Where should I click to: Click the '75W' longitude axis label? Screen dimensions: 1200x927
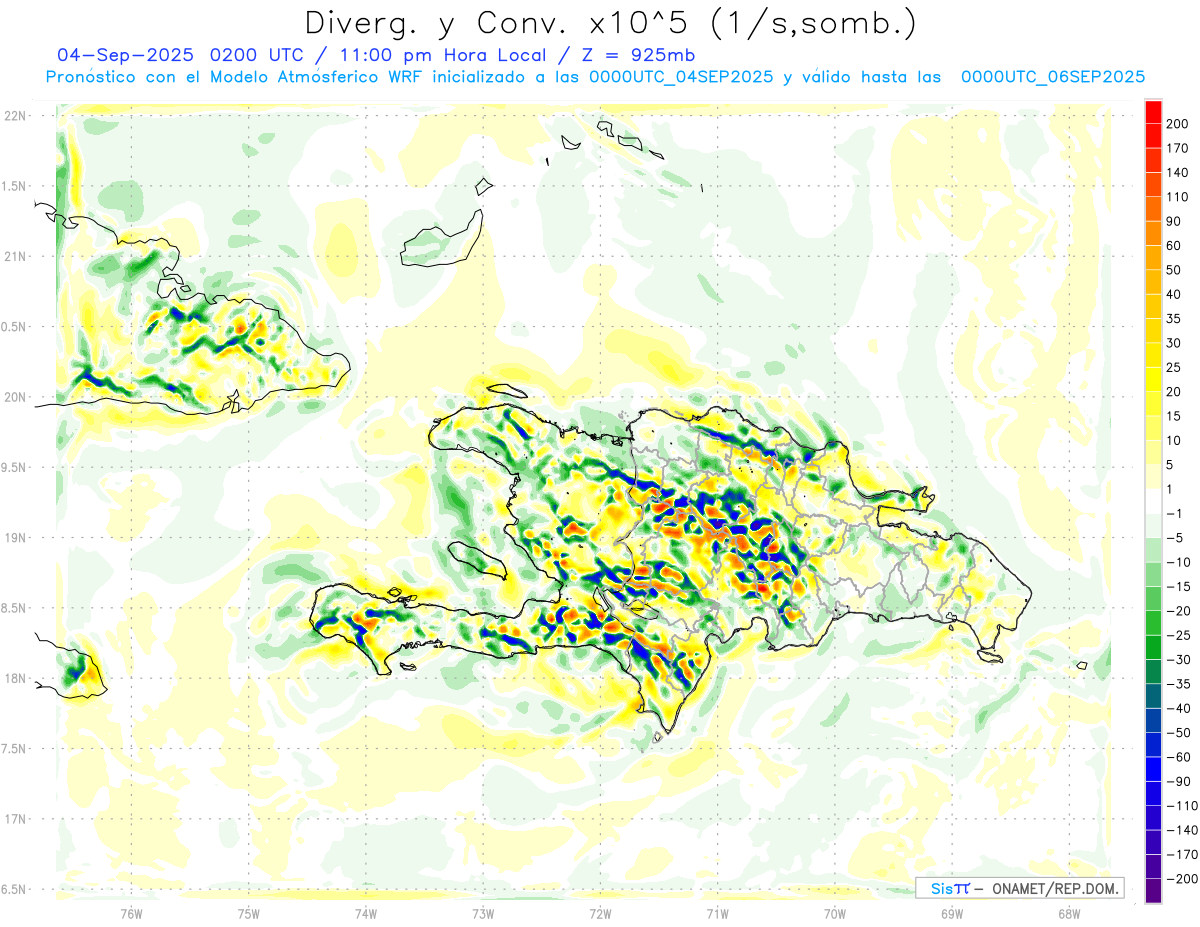(249, 913)
